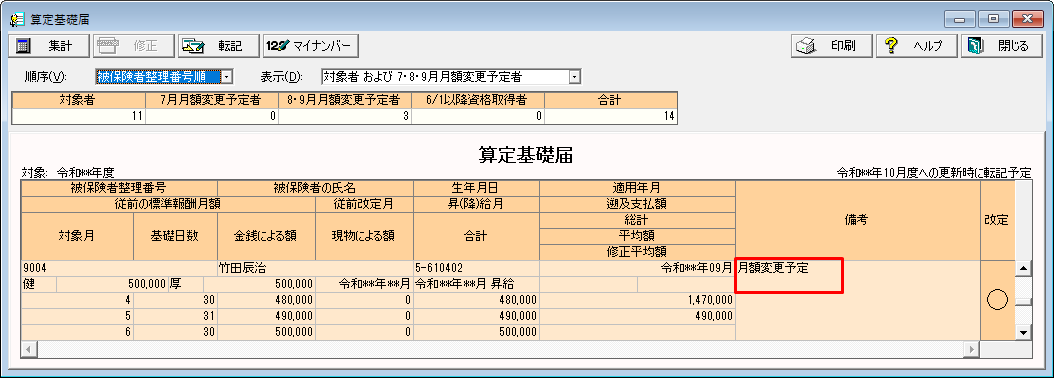The height and width of the screenshot is (378, 1054).
Task: Click the 基礎日数 column header
Action: click(175, 236)
